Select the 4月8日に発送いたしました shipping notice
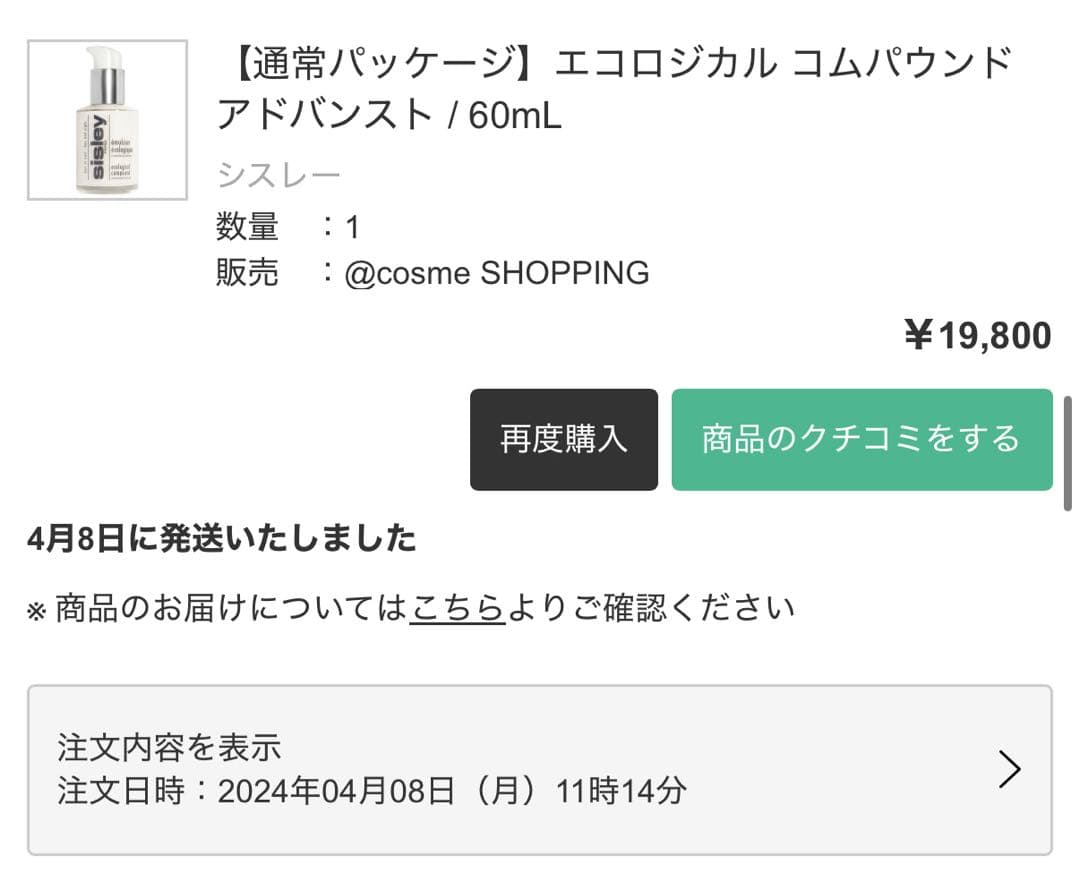The width and height of the screenshot is (1080, 875). click(x=222, y=538)
